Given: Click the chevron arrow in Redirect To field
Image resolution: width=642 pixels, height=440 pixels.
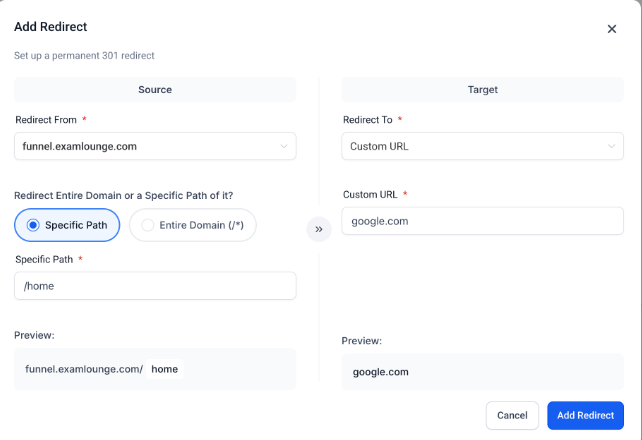Looking at the screenshot, I should tap(611, 146).
